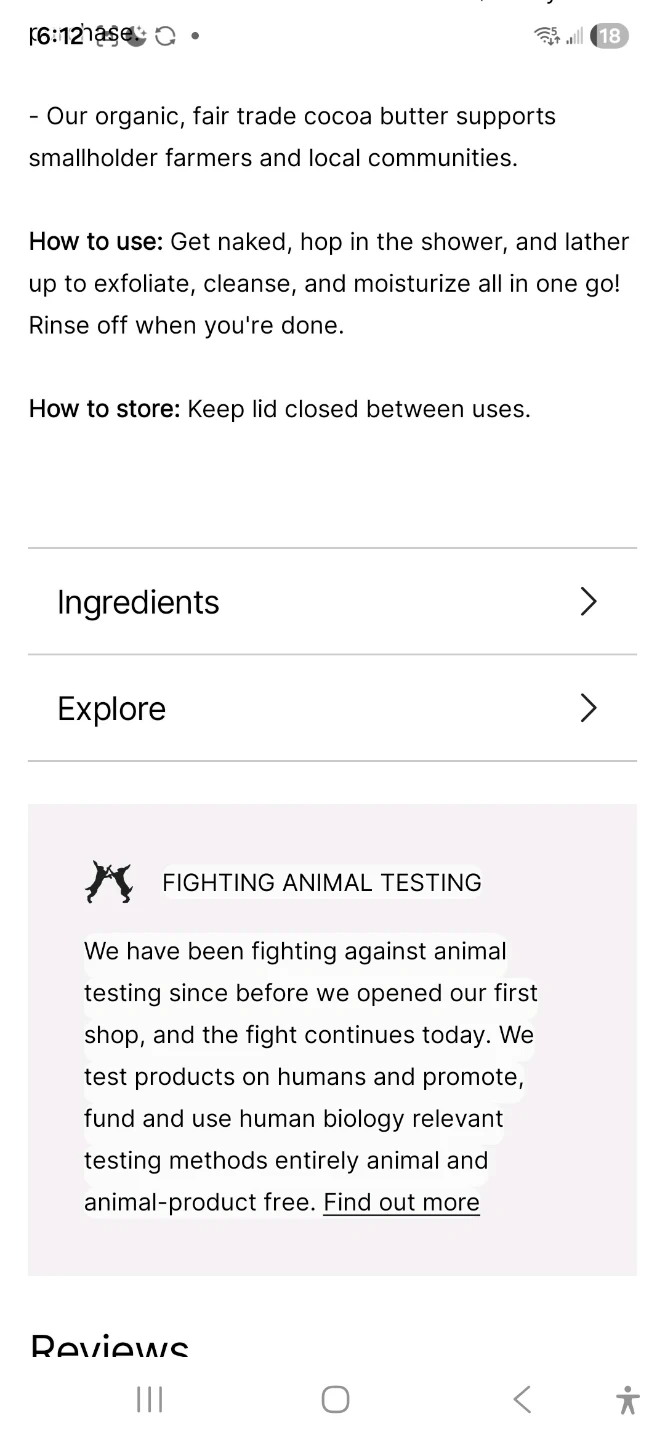Tap the status bar clock

[x=56, y=36]
